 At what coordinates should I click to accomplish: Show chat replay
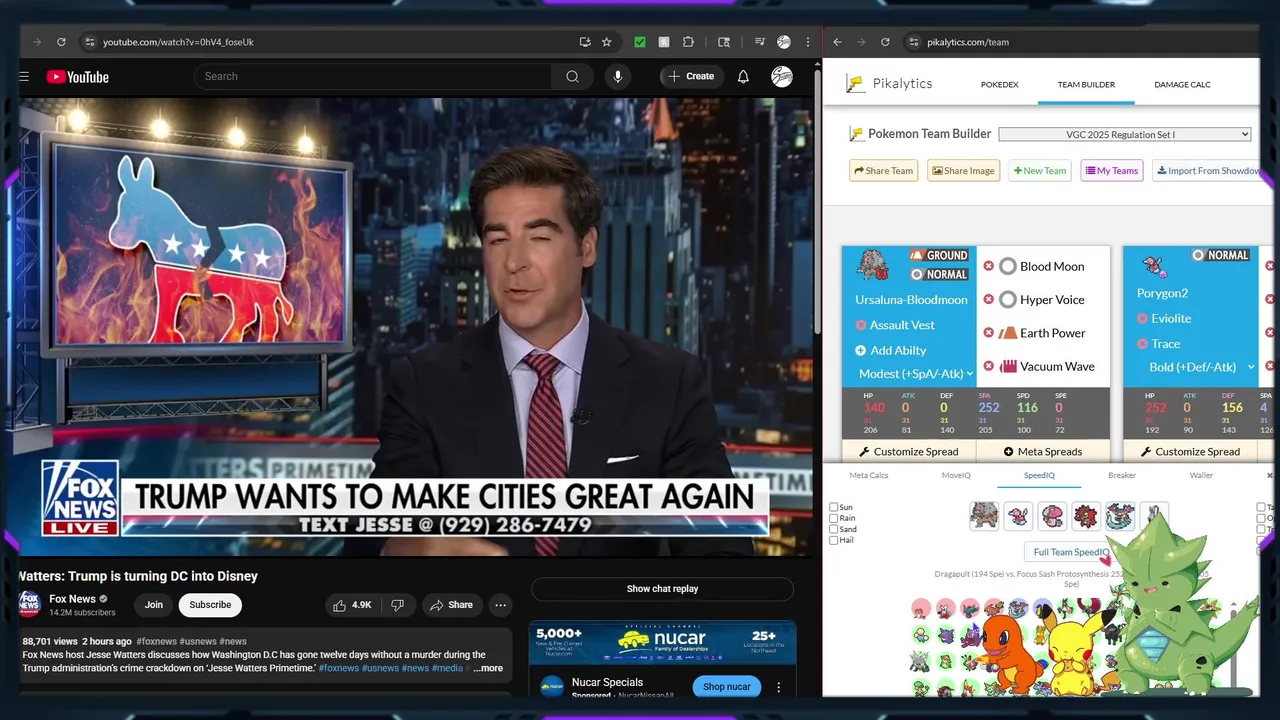pyautogui.click(x=662, y=589)
